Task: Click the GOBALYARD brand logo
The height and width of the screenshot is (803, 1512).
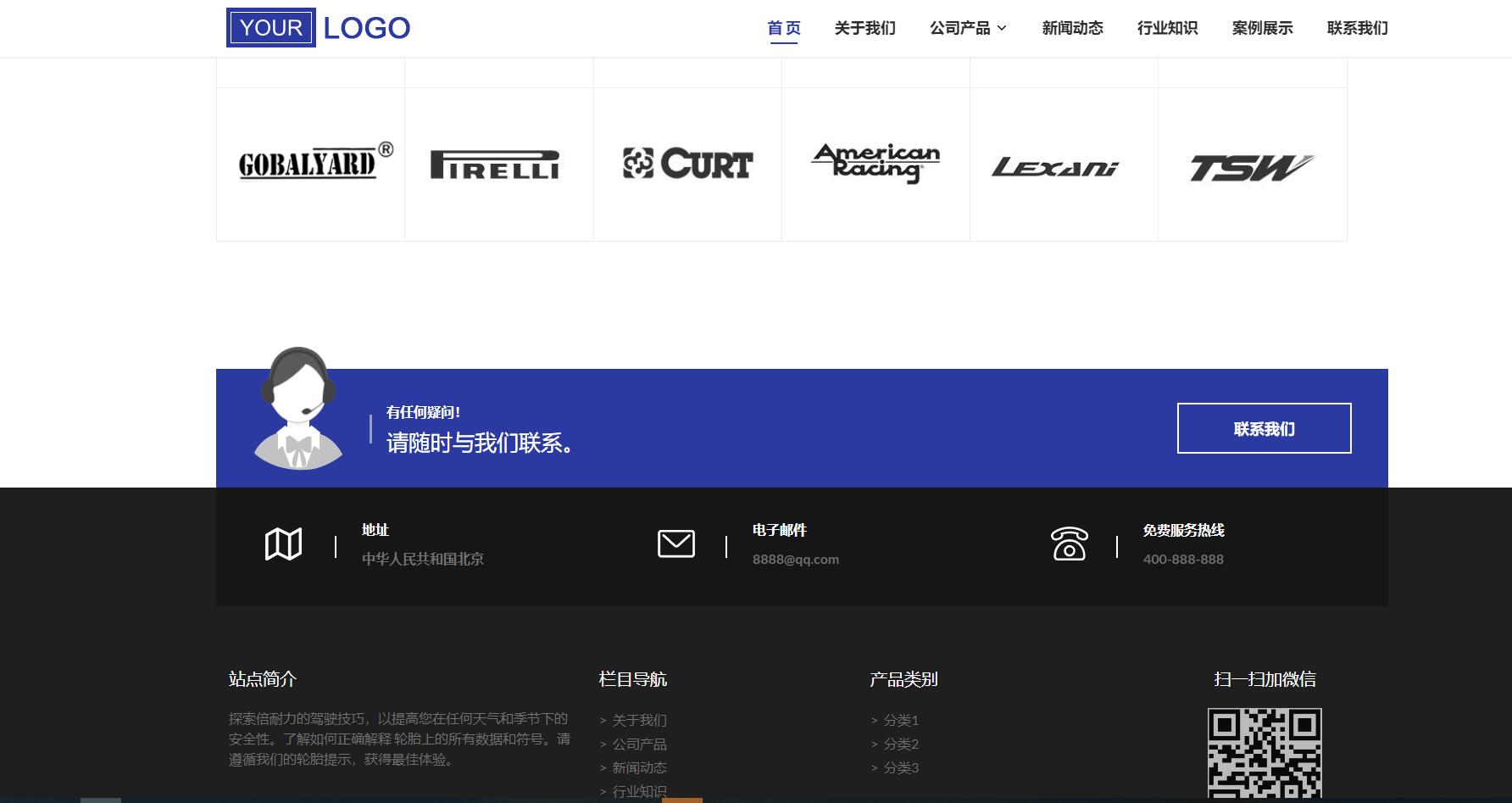Action: click(x=315, y=162)
